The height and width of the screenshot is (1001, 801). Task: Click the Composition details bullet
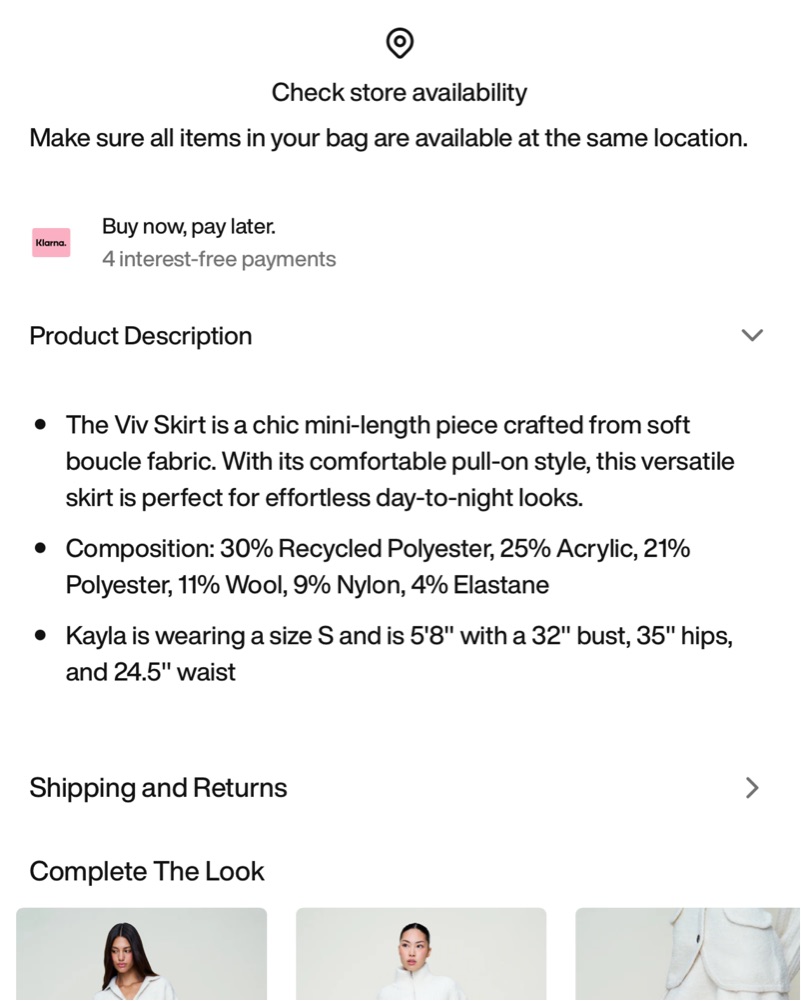pyautogui.click(x=378, y=566)
